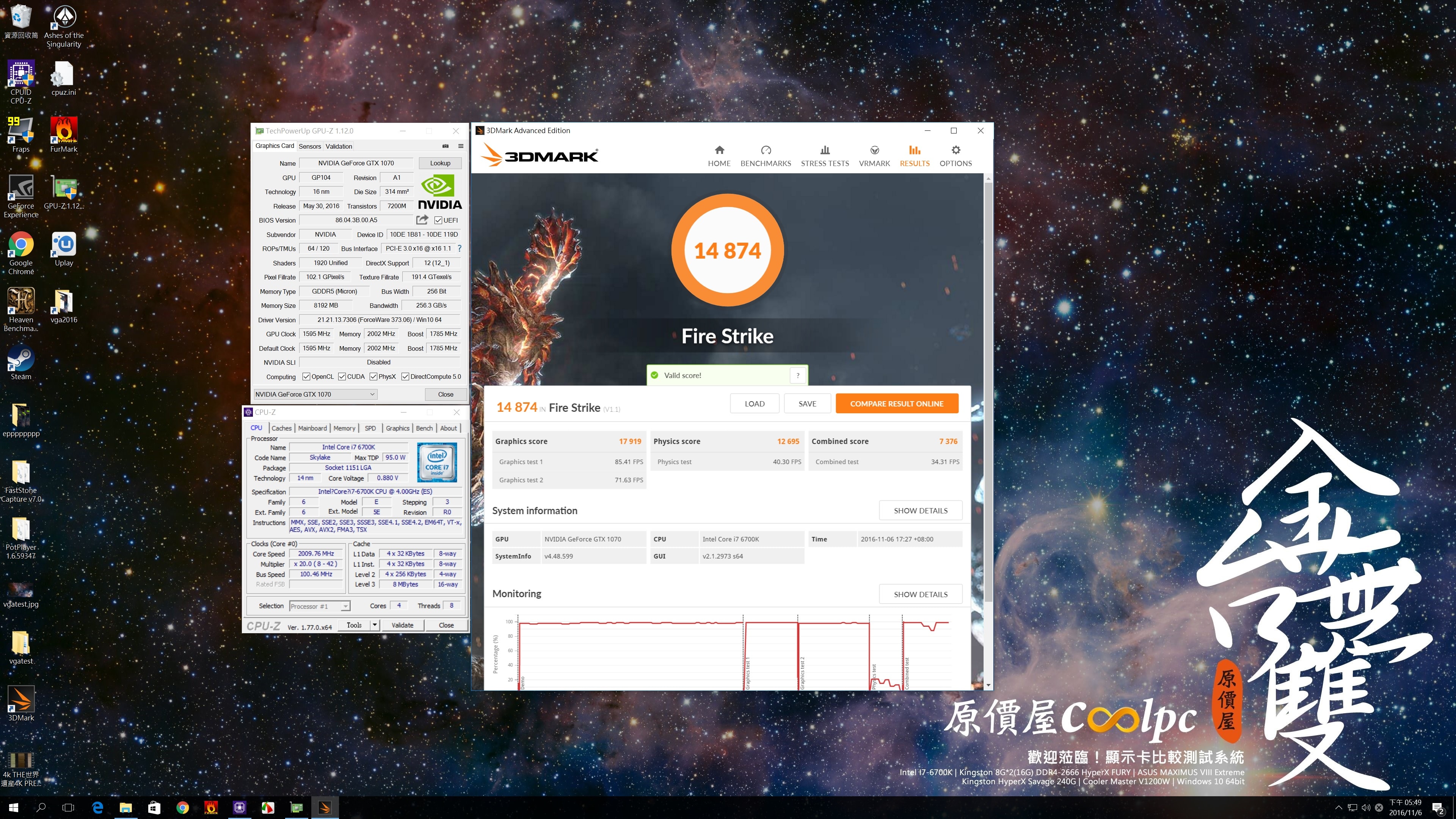Select RESULTS in 3DMark navigation
1456x819 pixels.
914,156
